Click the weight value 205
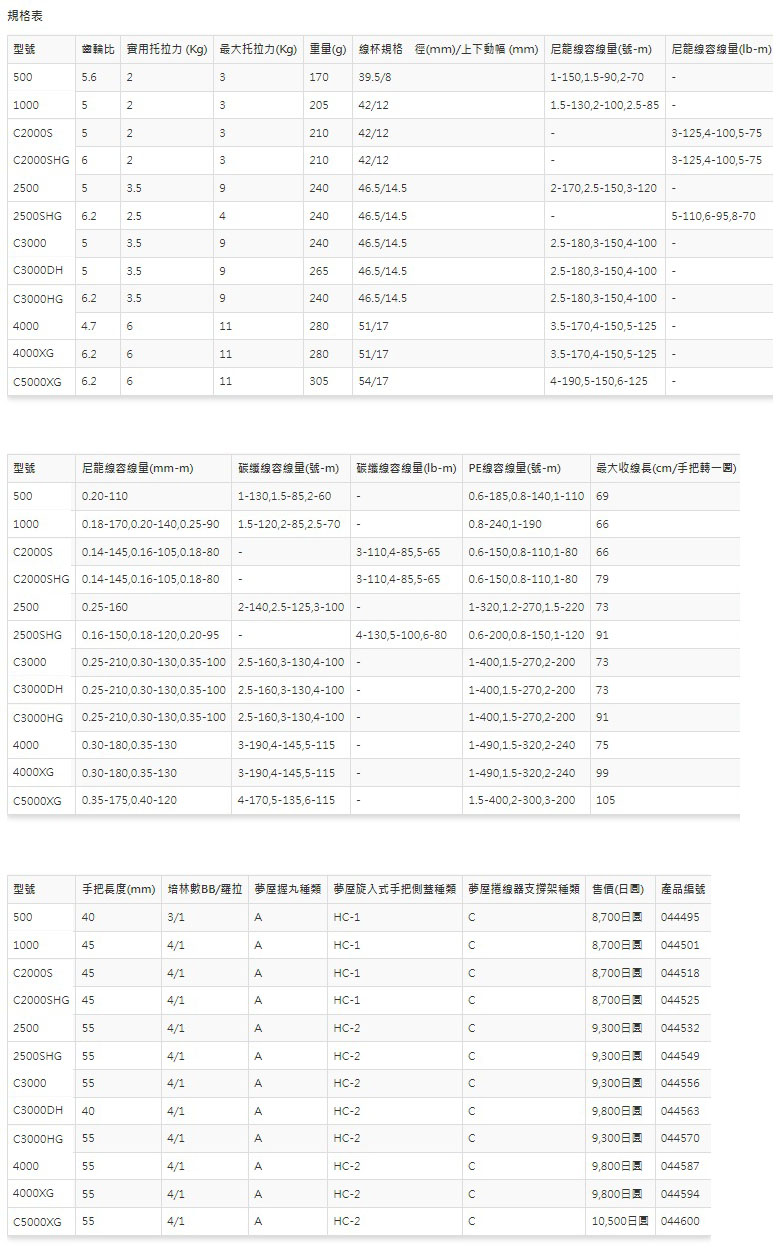 (319, 105)
